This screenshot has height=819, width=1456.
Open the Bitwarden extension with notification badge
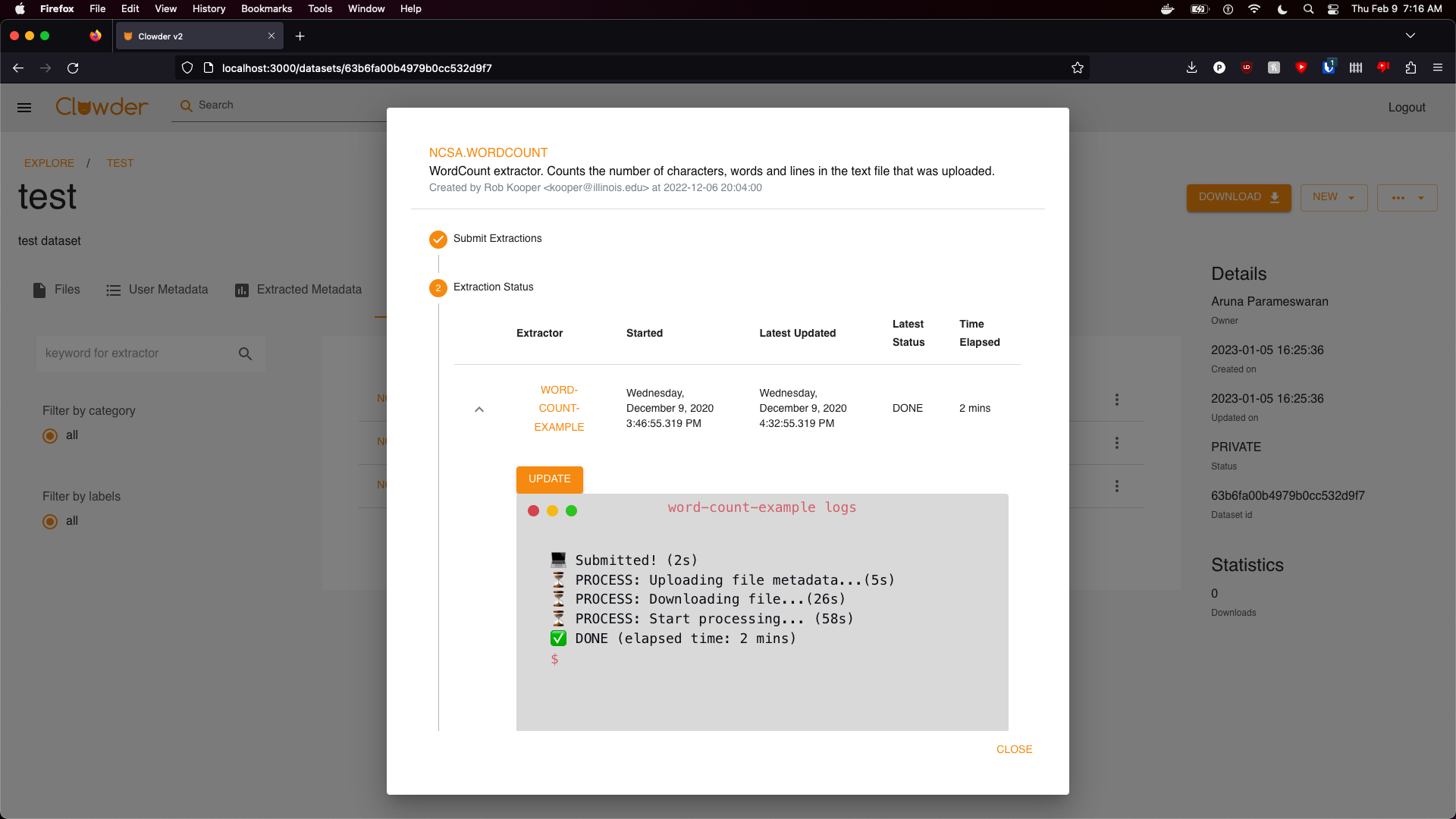(1329, 67)
